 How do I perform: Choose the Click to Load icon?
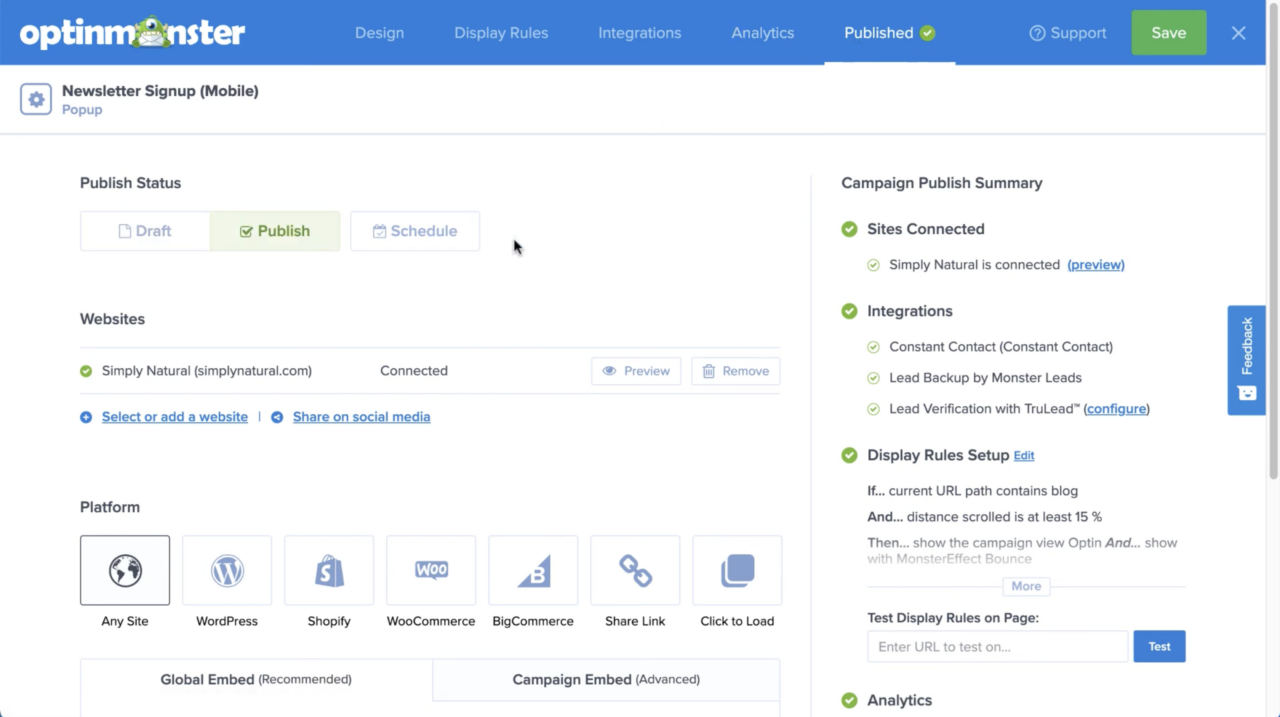[x=737, y=571]
